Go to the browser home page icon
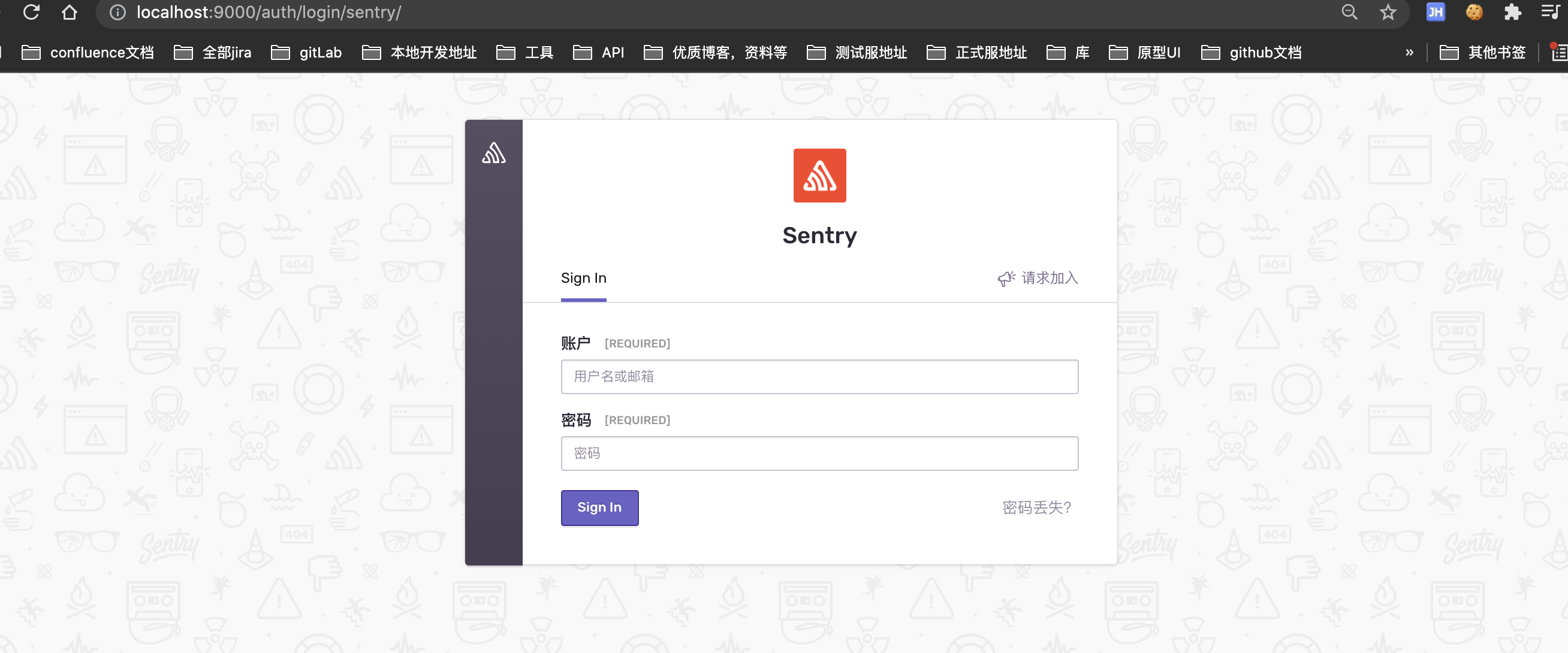Screen dimensions: 1568x653 tap(70, 12)
